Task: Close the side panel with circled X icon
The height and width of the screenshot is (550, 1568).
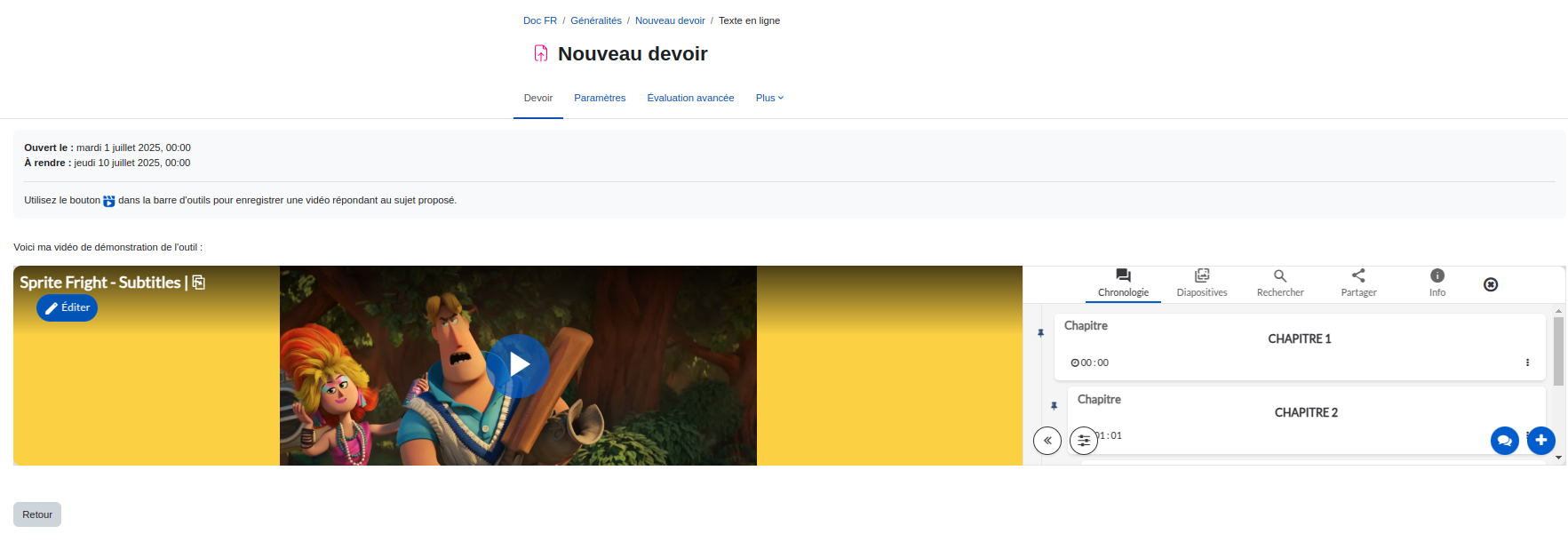Action: click(1491, 284)
